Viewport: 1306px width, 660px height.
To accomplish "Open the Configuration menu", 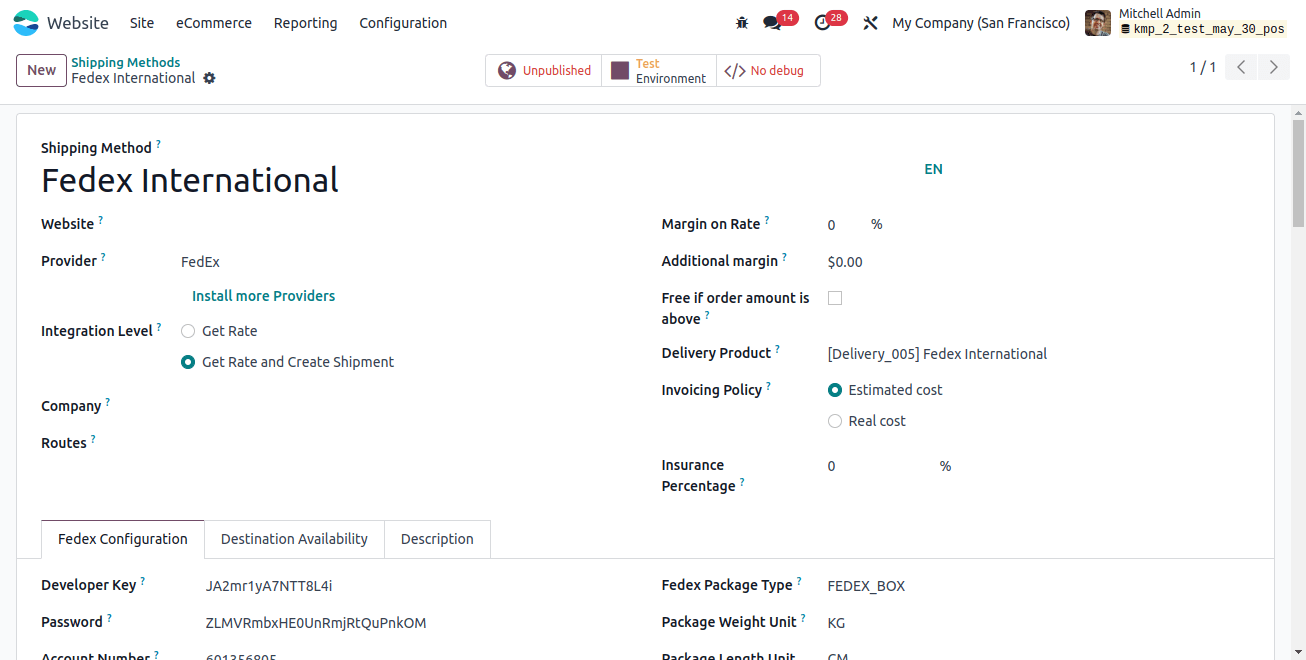I will (x=403, y=23).
